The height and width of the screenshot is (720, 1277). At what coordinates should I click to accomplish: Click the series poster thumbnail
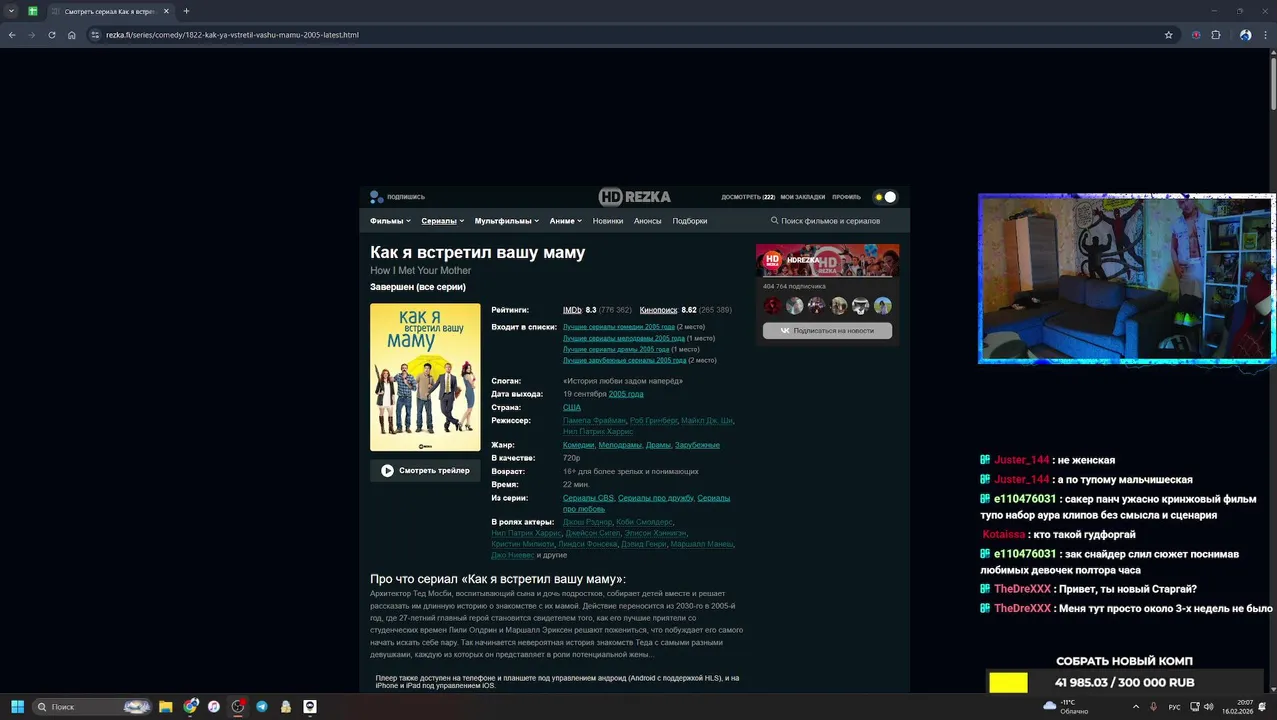point(425,377)
